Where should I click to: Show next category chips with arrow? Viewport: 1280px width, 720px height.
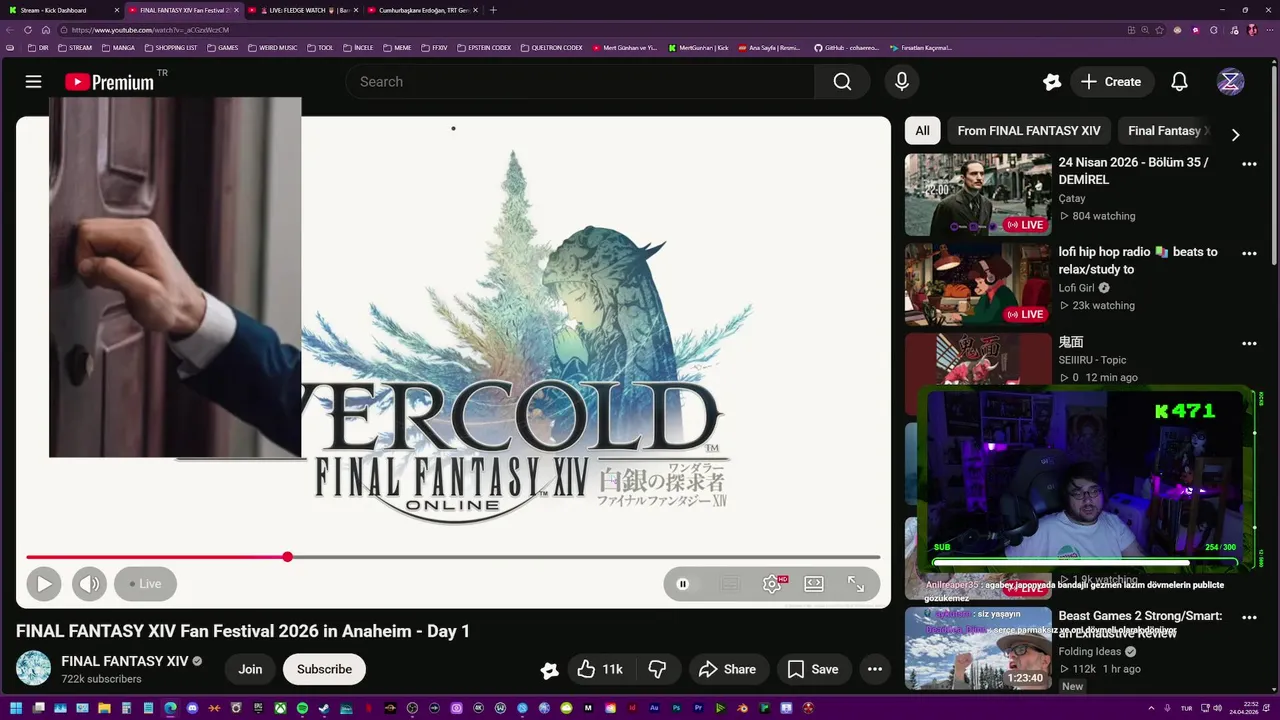(x=1235, y=134)
